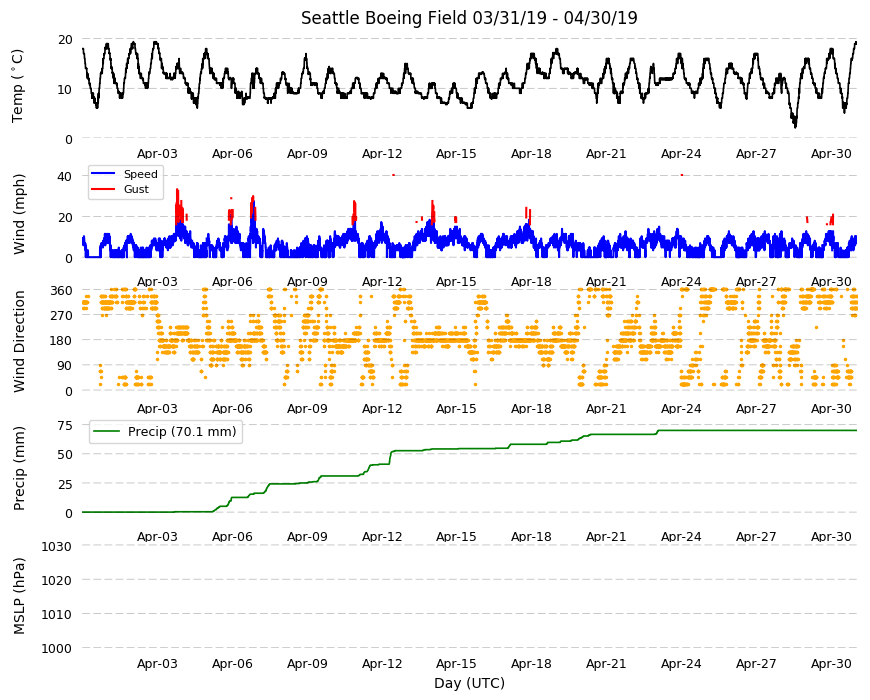Click Apr-30 tick under the MSLP plot
The height and width of the screenshot is (700, 870).
point(831,663)
